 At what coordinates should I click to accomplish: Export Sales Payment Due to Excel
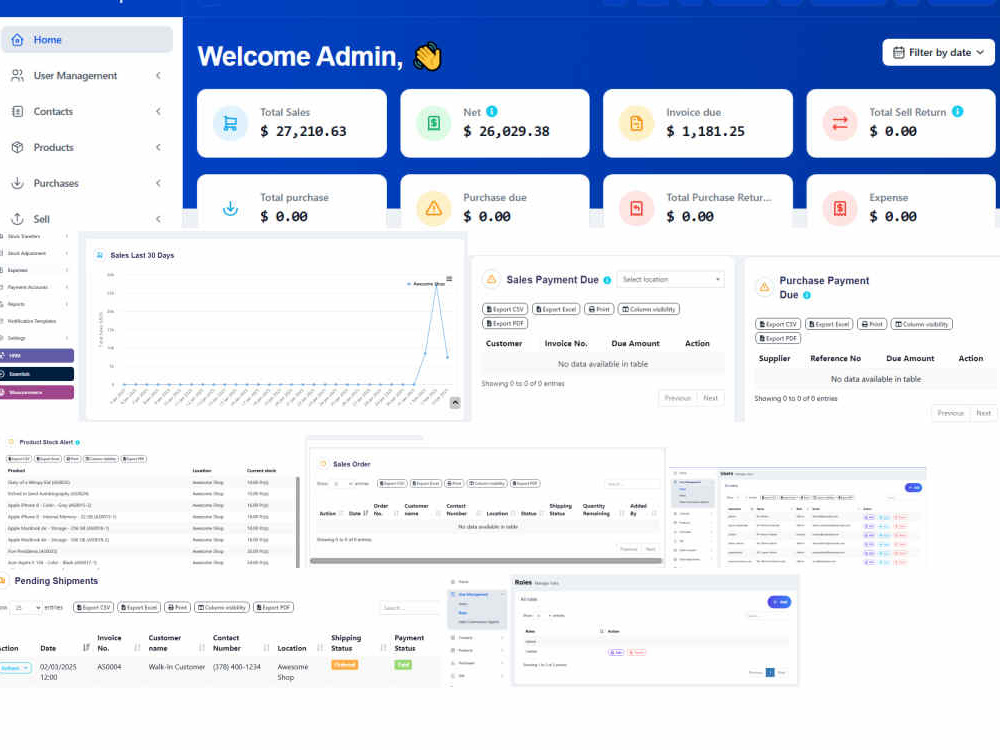pyautogui.click(x=556, y=309)
